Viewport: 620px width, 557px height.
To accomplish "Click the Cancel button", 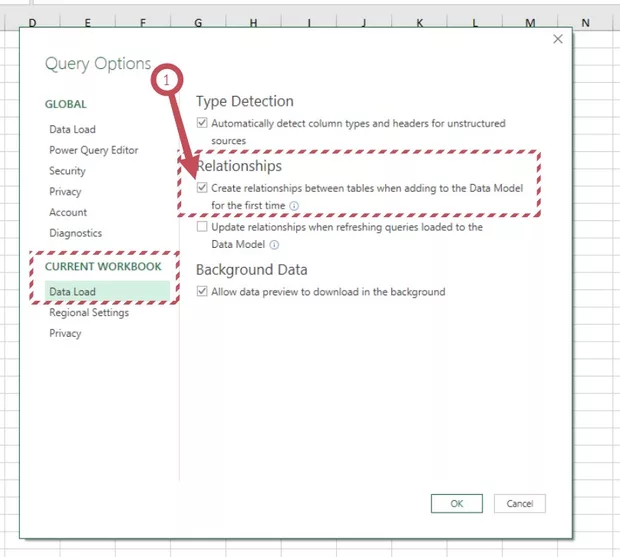I will 520,503.
